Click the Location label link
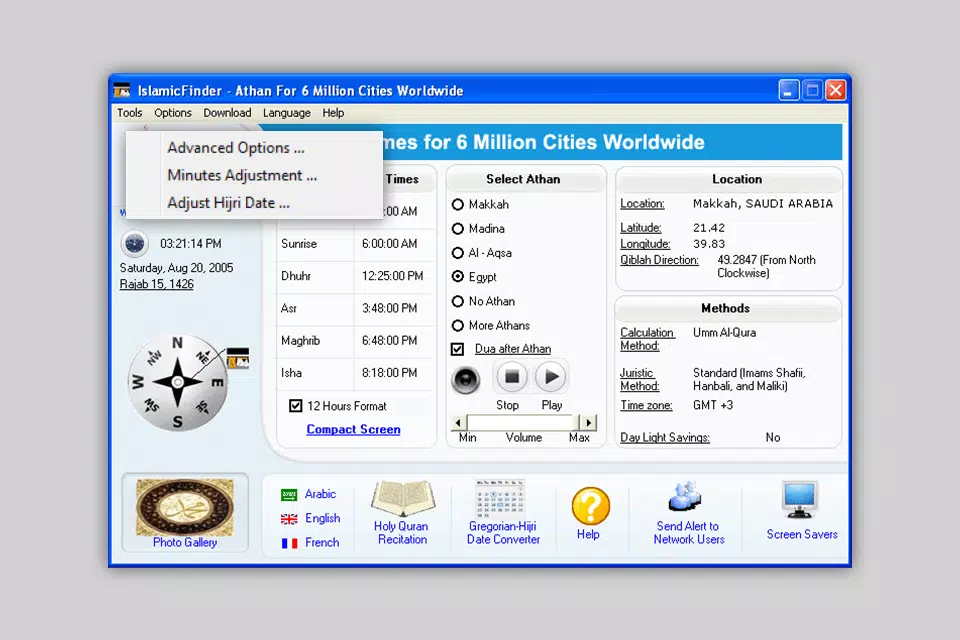Image resolution: width=960 pixels, height=640 pixels. coord(642,203)
